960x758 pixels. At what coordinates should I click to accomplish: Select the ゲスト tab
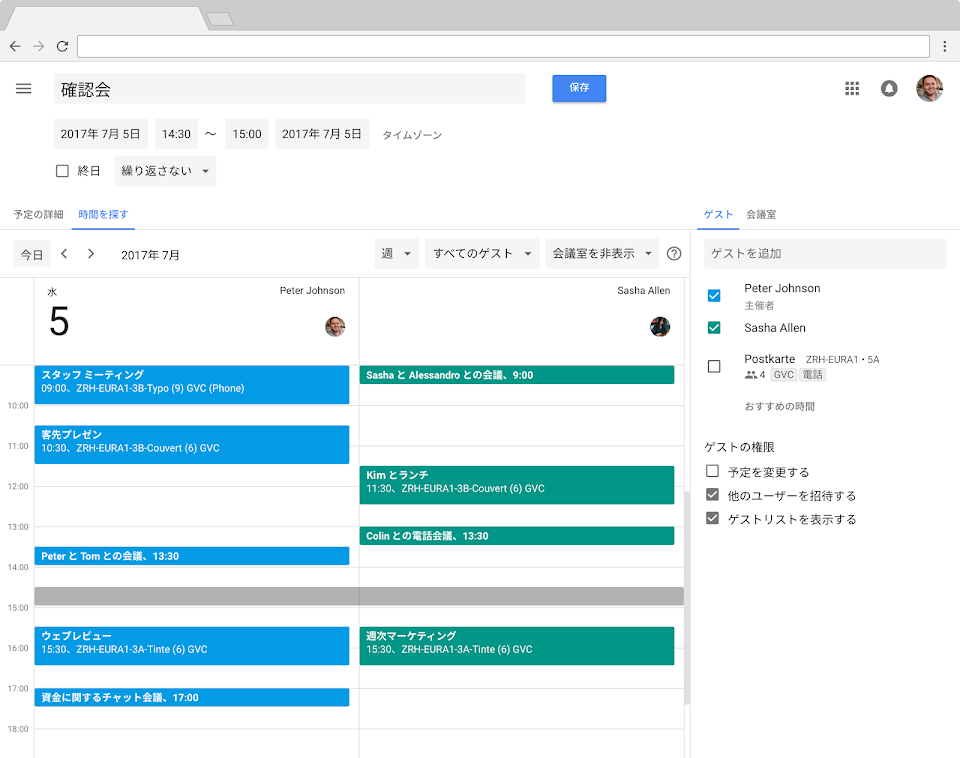tap(718, 214)
